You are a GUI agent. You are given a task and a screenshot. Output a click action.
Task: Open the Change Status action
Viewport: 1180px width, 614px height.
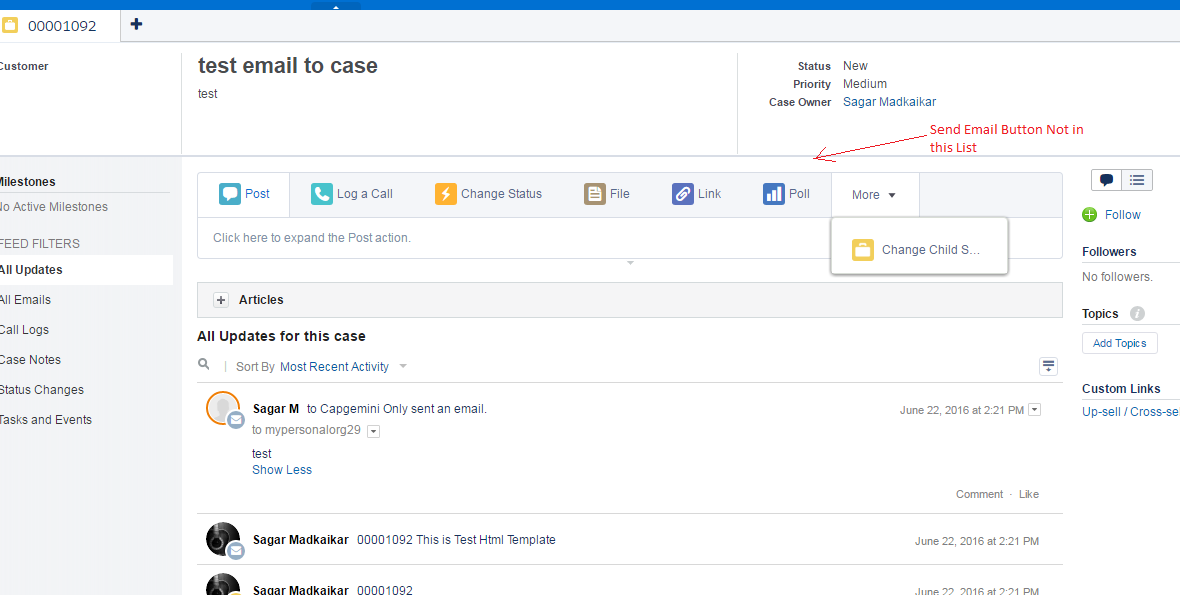(488, 194)
